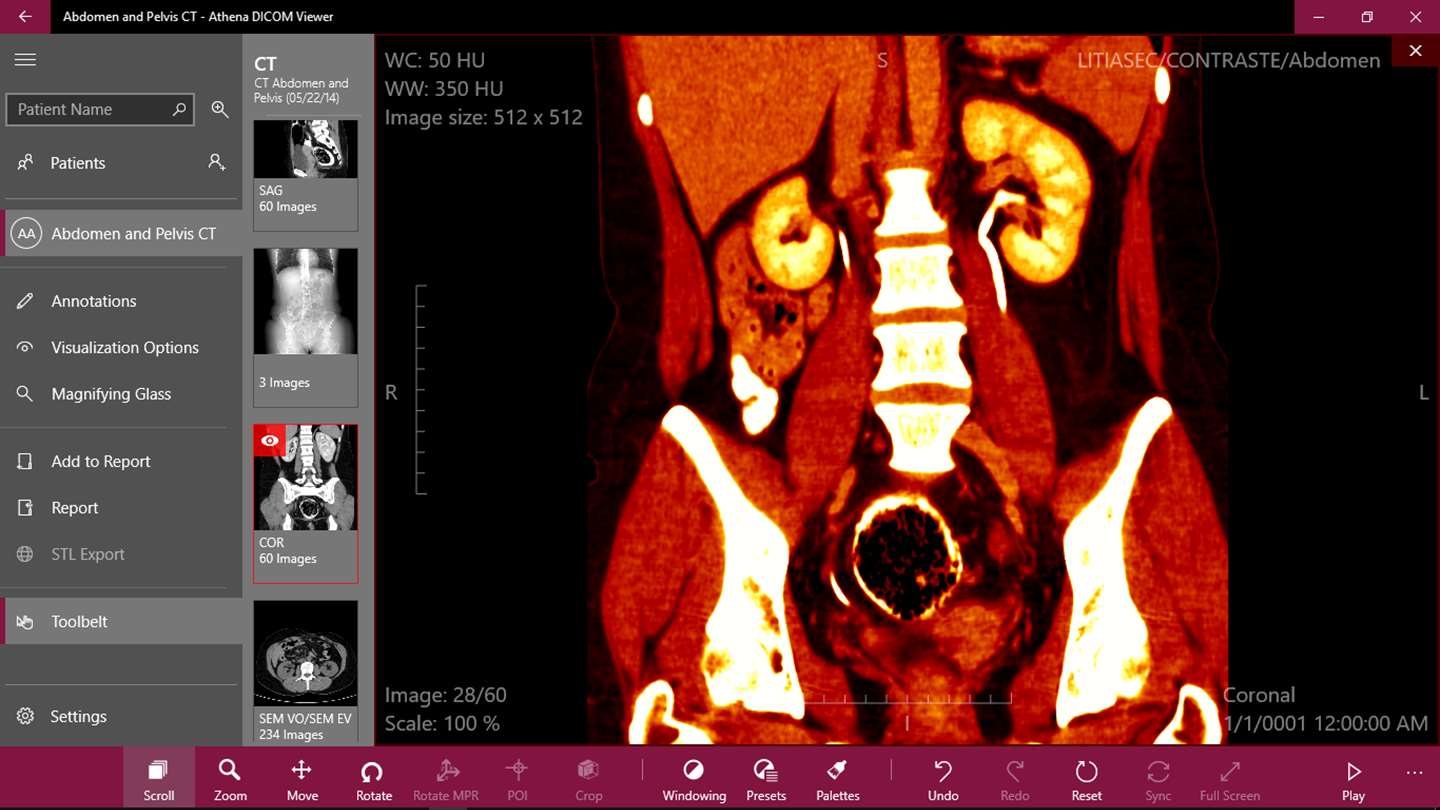Minimize the Athena DICOM Viewer window
Image resolution: width=1440 pixels, height=810 pixels.
[1319, 17]
